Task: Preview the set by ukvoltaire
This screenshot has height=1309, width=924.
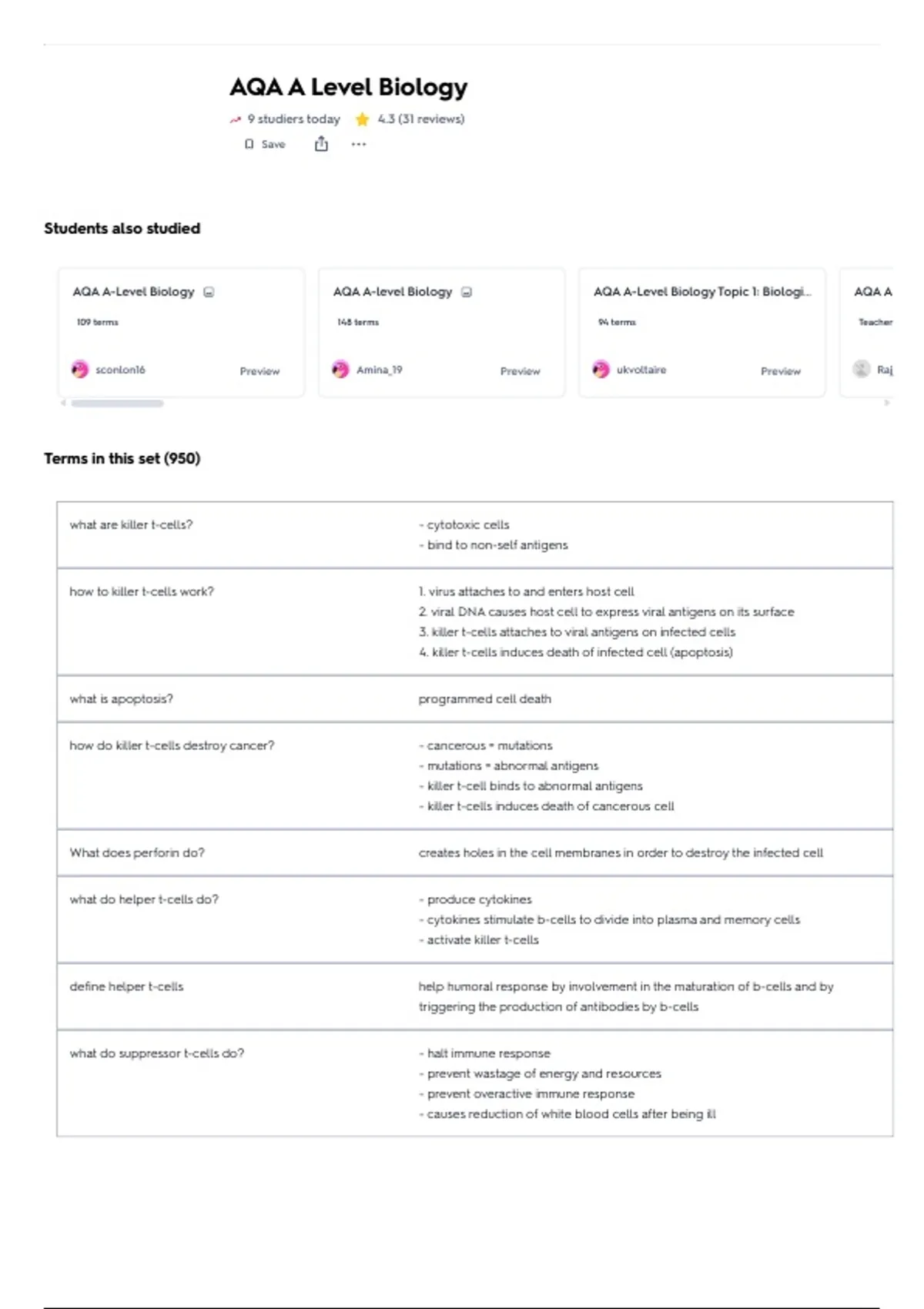Action: point(780,371)
